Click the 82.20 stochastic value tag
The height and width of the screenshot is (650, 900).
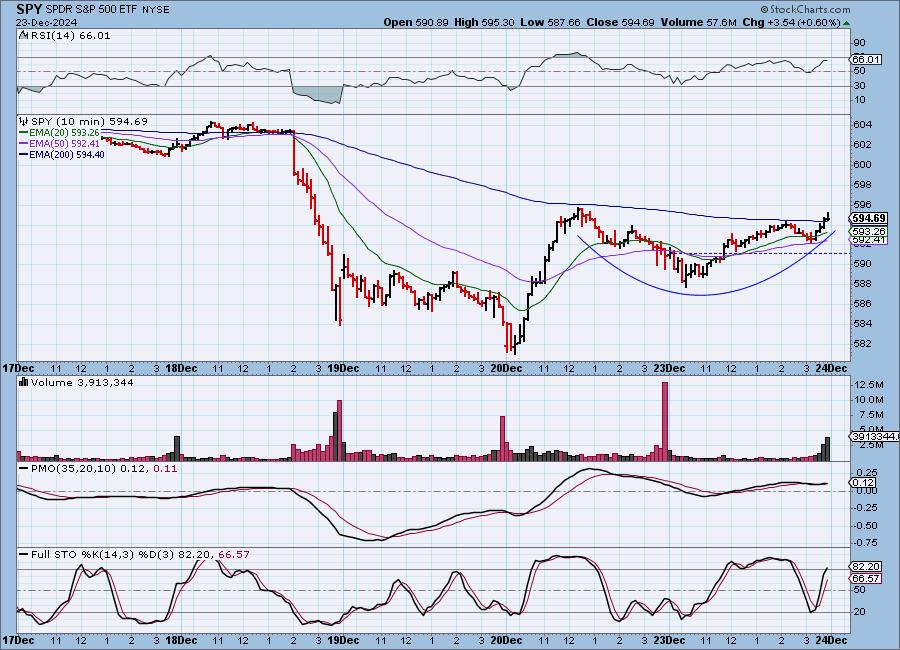pos(866,567)
